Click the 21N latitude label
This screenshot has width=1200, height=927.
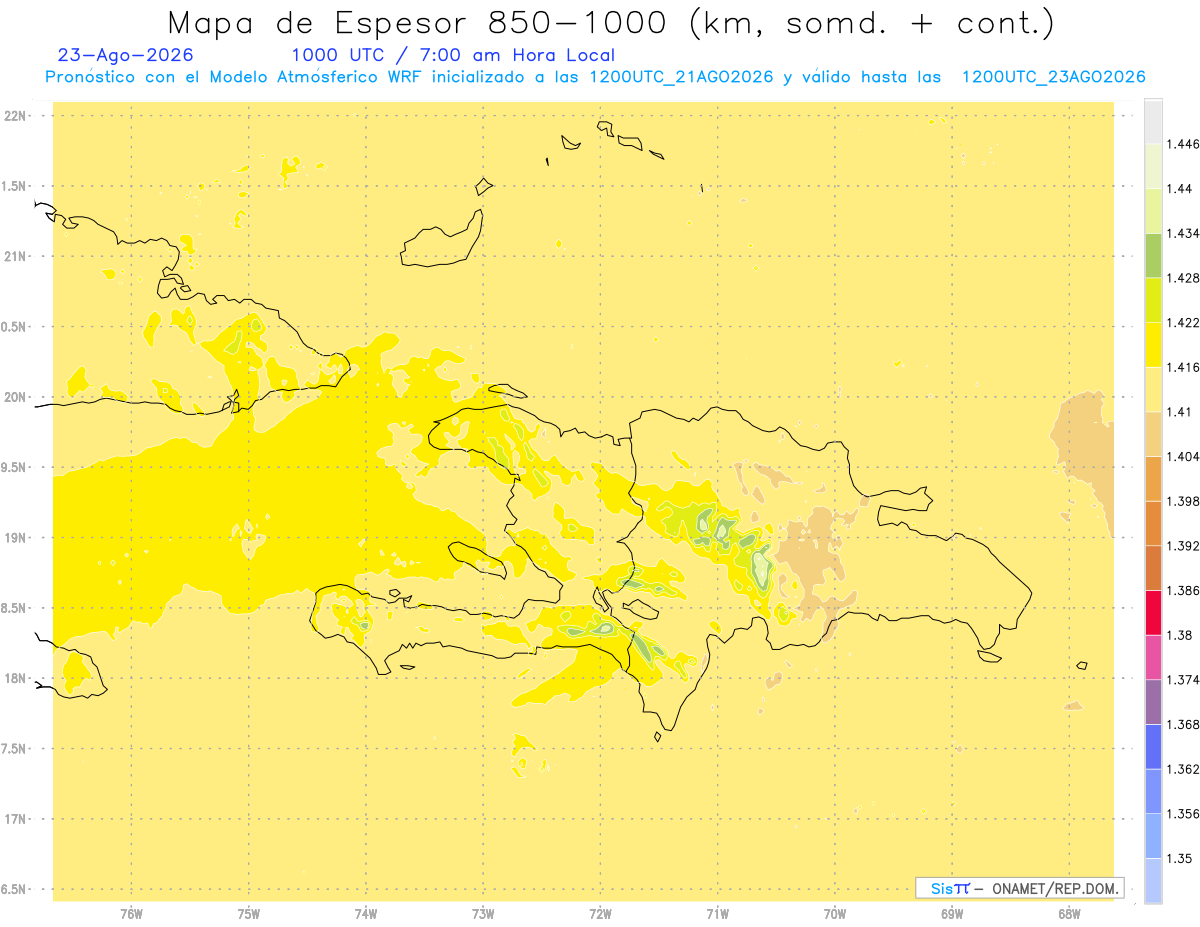tap(16, 256)
